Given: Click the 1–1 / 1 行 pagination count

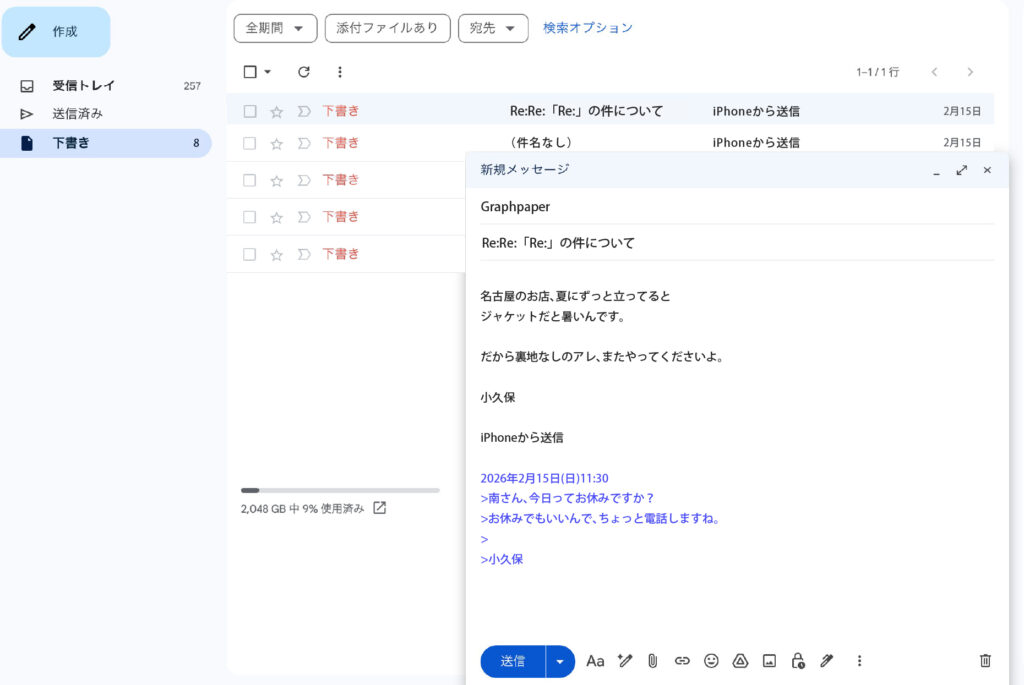Looking at the screenshot, I should pos(878,72).
